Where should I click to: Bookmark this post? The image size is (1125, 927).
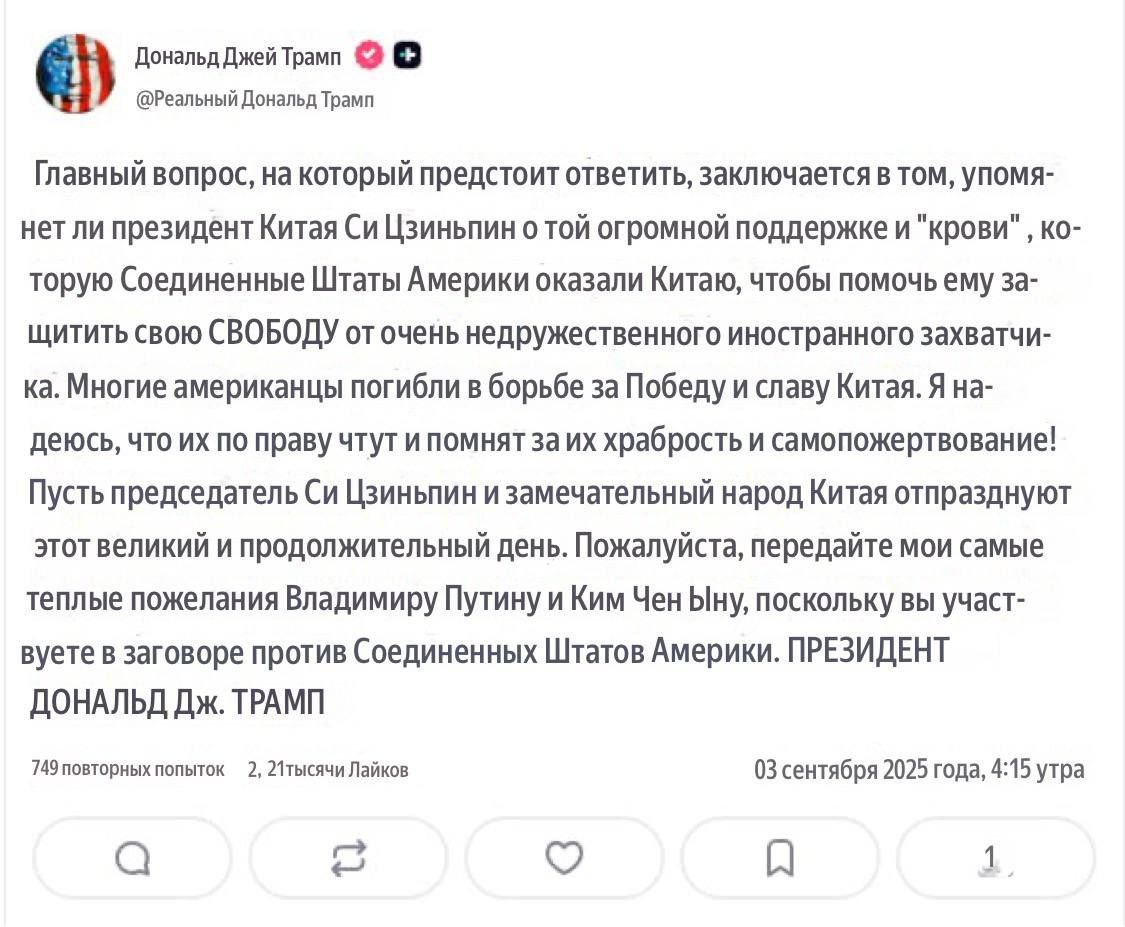pyautogui.click(x=781, y=858)
